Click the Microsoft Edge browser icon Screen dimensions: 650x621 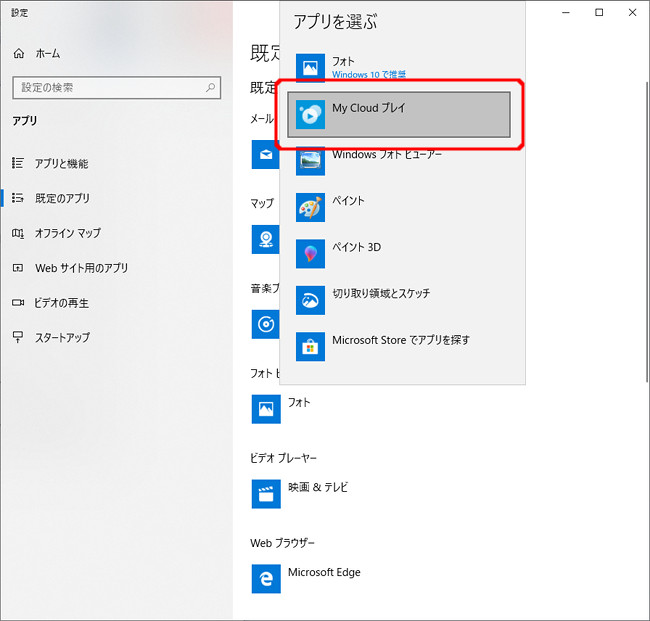coord(266,578)
